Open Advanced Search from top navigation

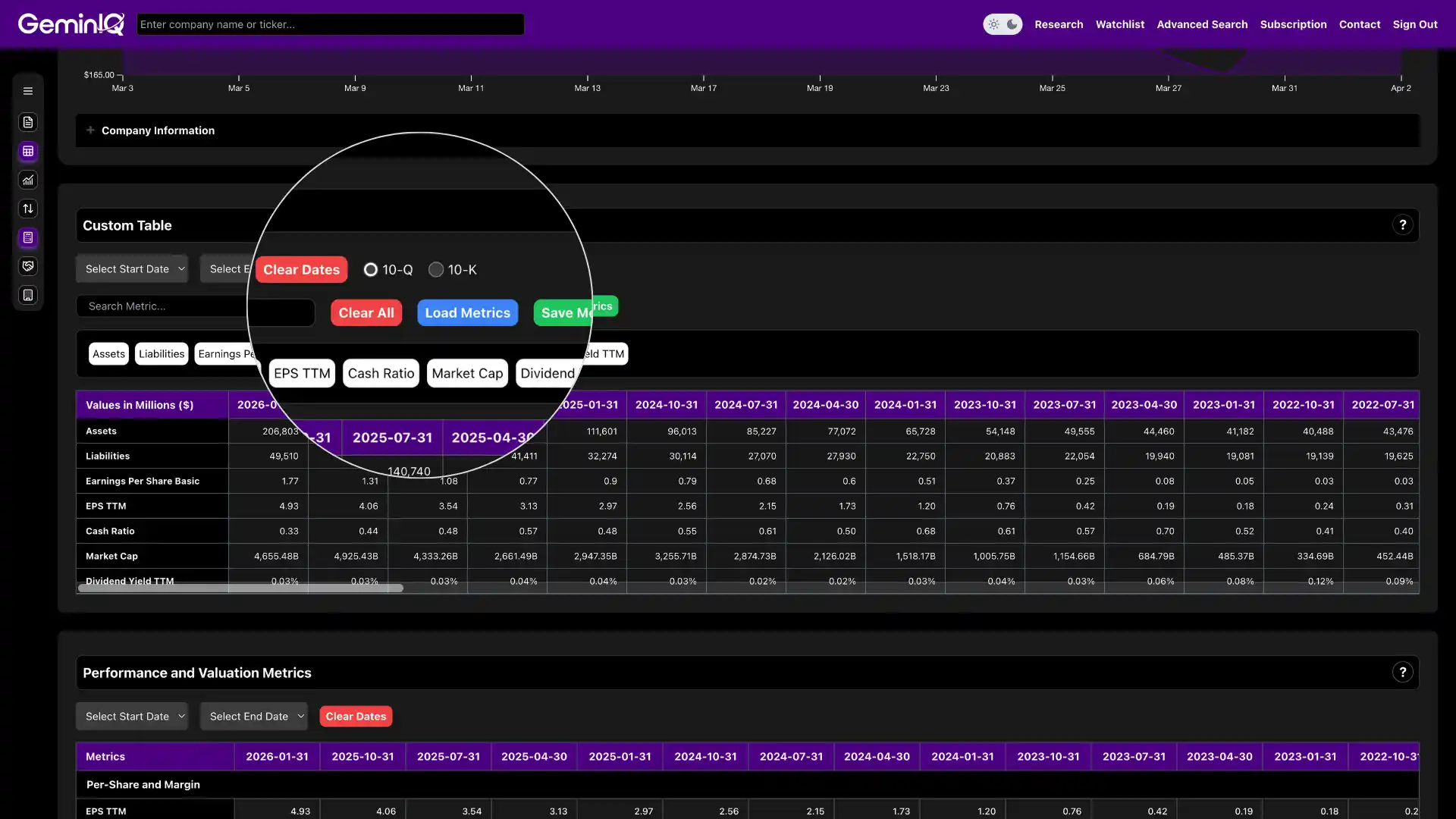[x=1202, y=24]
